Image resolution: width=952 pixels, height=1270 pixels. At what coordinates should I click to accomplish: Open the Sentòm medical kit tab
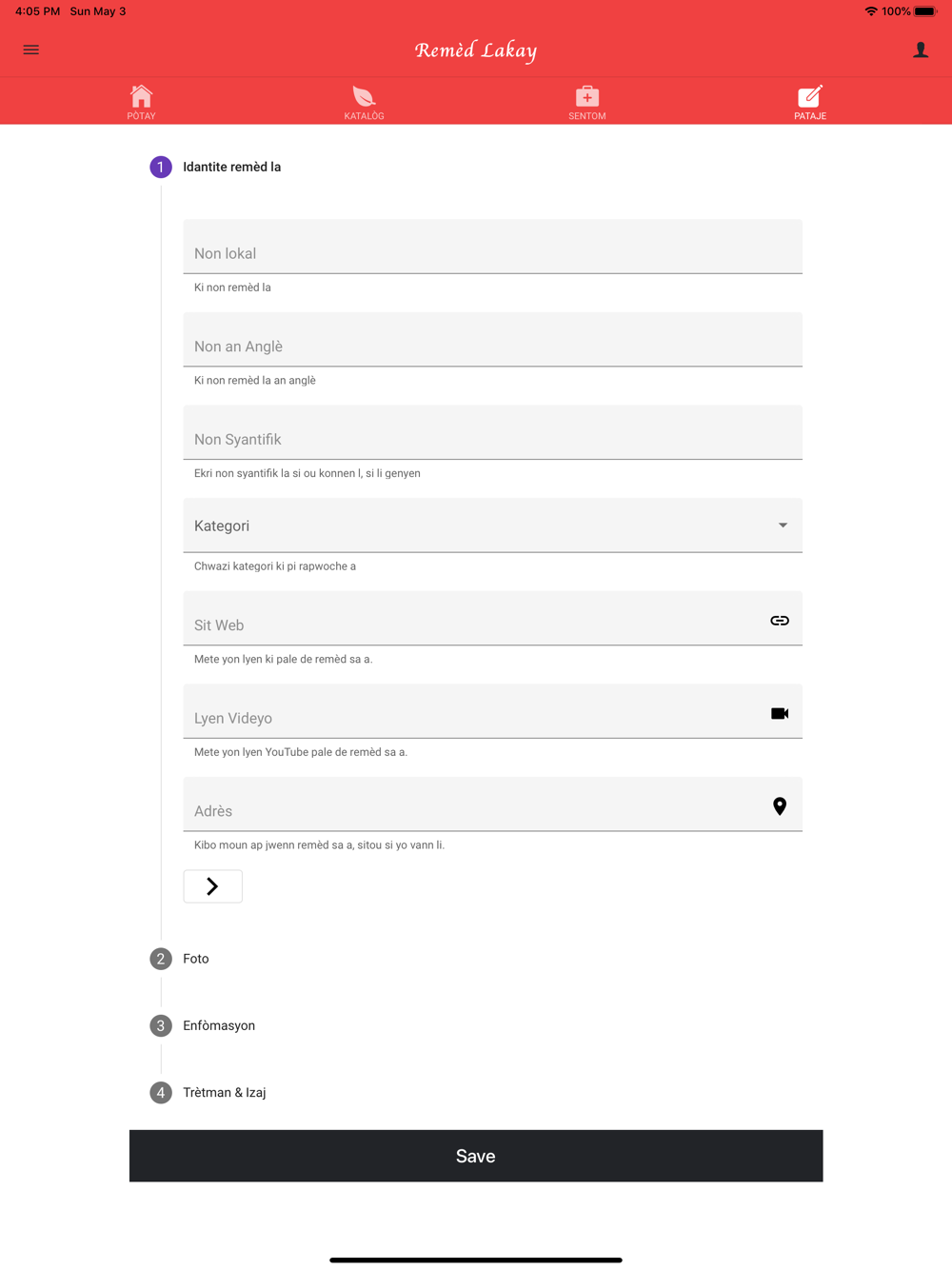[x=586, y=102]
